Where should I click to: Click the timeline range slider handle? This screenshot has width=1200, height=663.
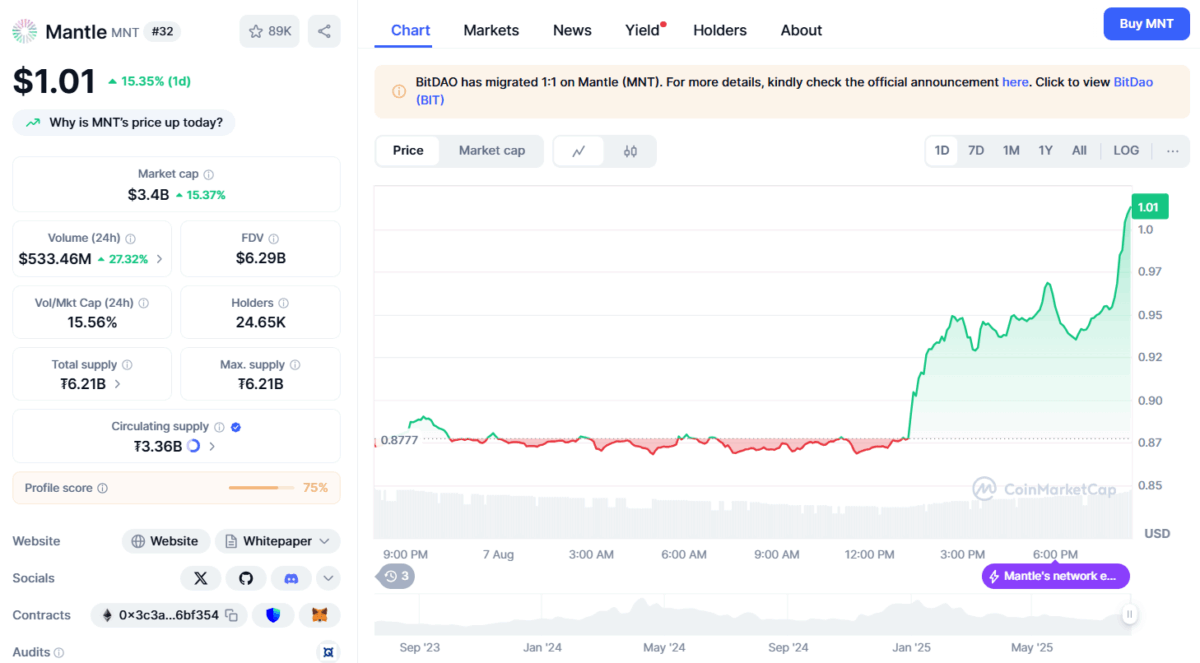[1130, 615]
